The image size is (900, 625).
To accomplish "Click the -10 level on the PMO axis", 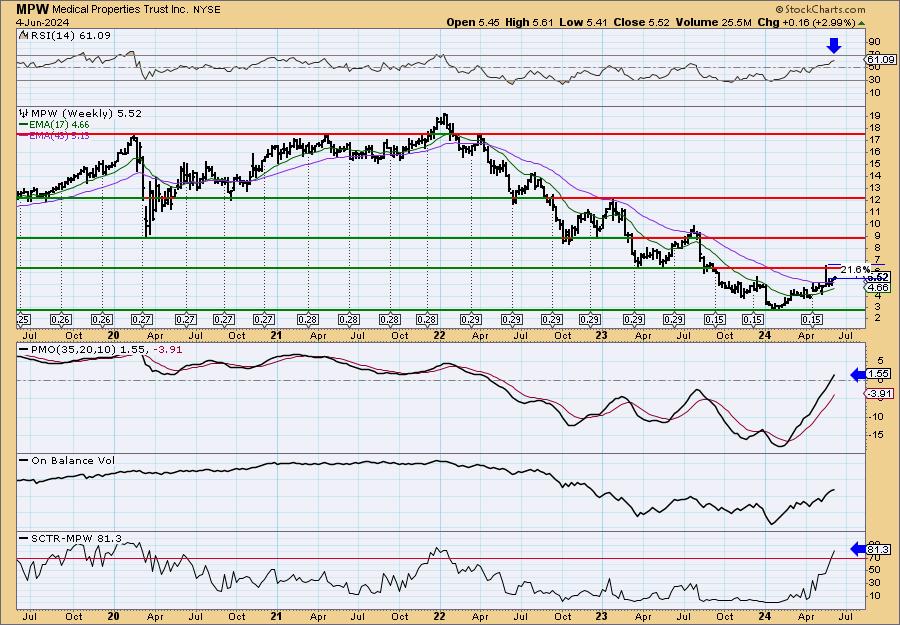I will click(x=875, y=417).
